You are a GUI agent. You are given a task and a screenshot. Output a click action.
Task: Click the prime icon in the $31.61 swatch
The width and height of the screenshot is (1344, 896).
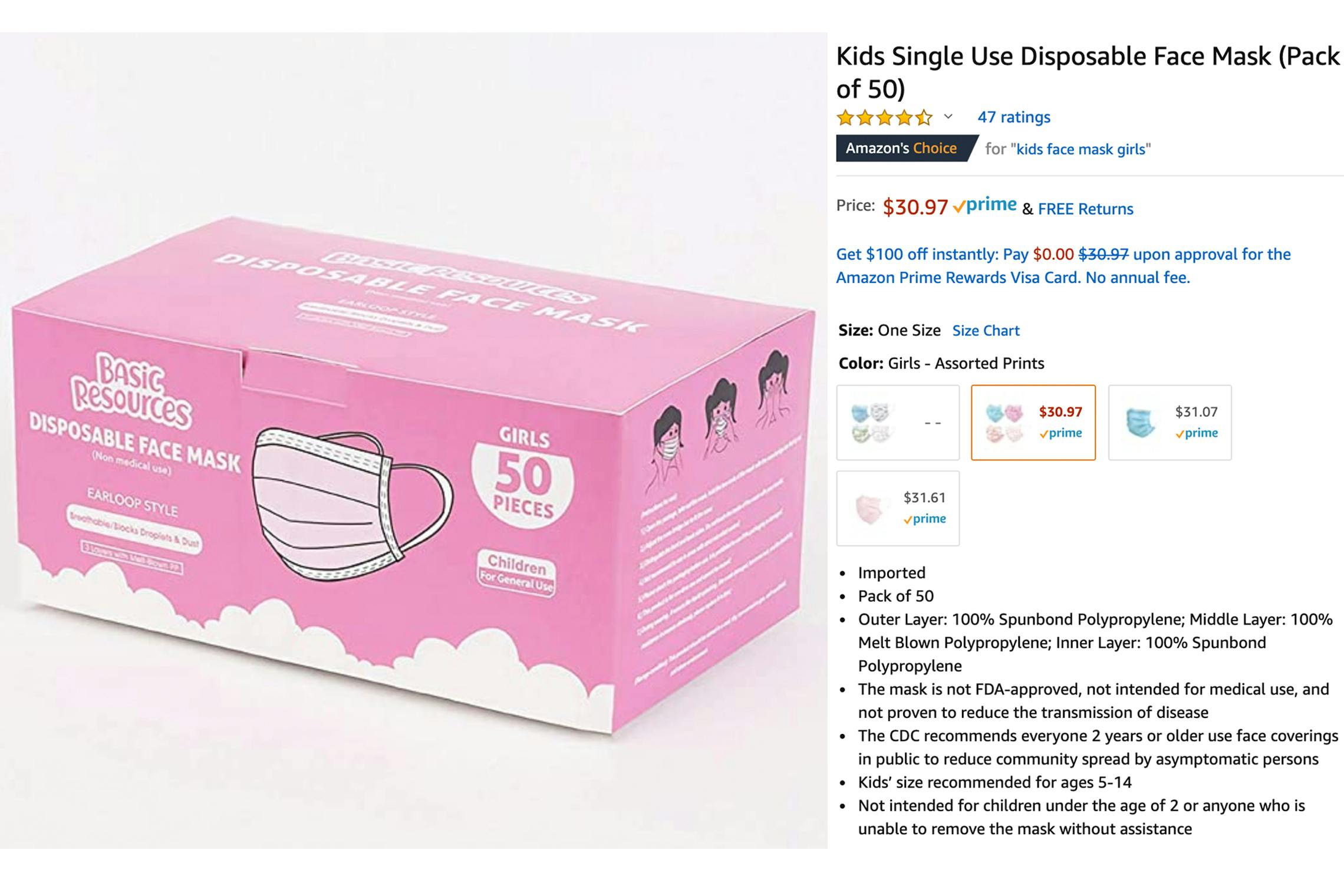coord(924,519)
